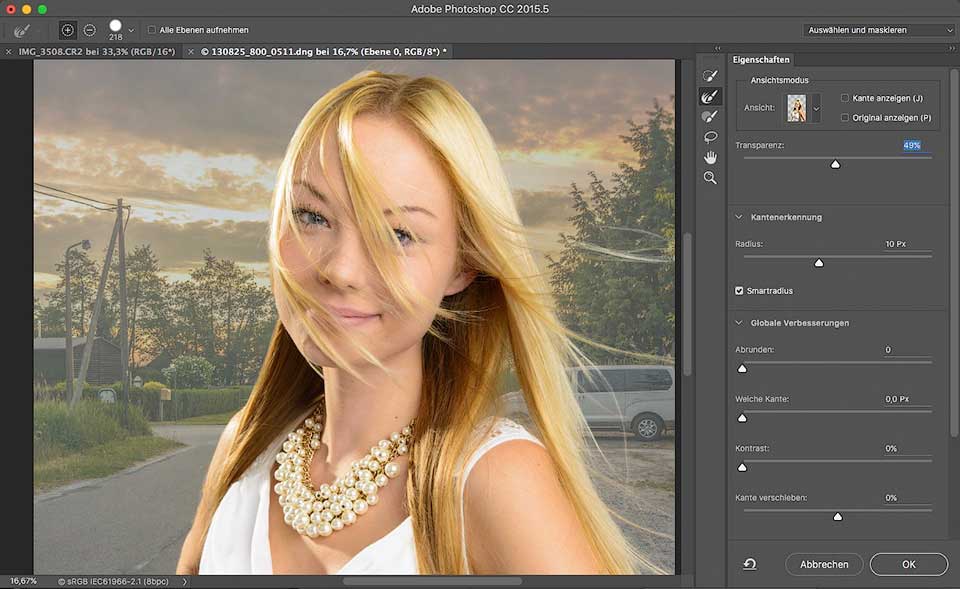Select the Hand tool

[710, 157]
